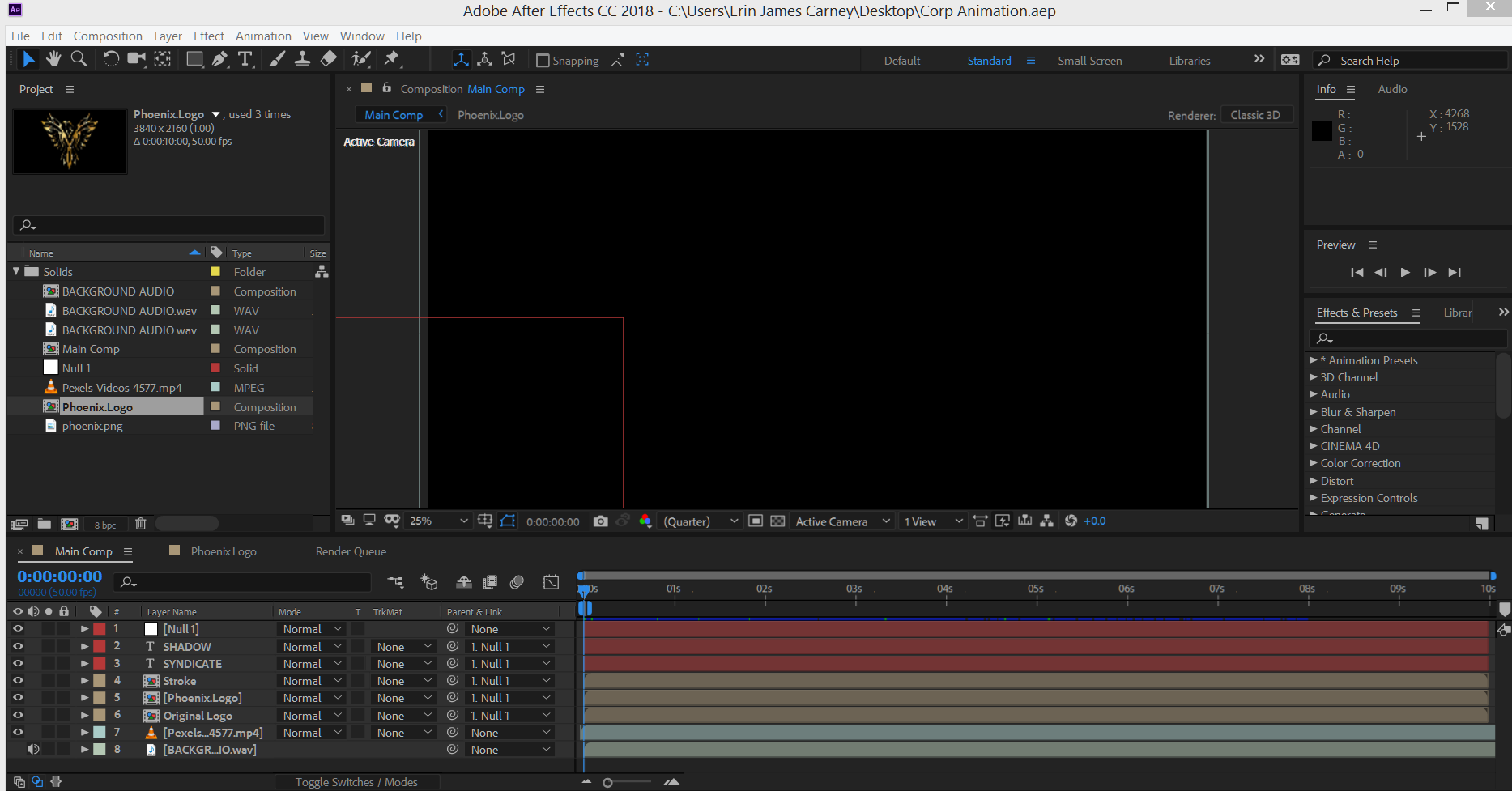Click the yellow label swatch for Solids folder
1512x791 pixels.
(x=215, y=271)
